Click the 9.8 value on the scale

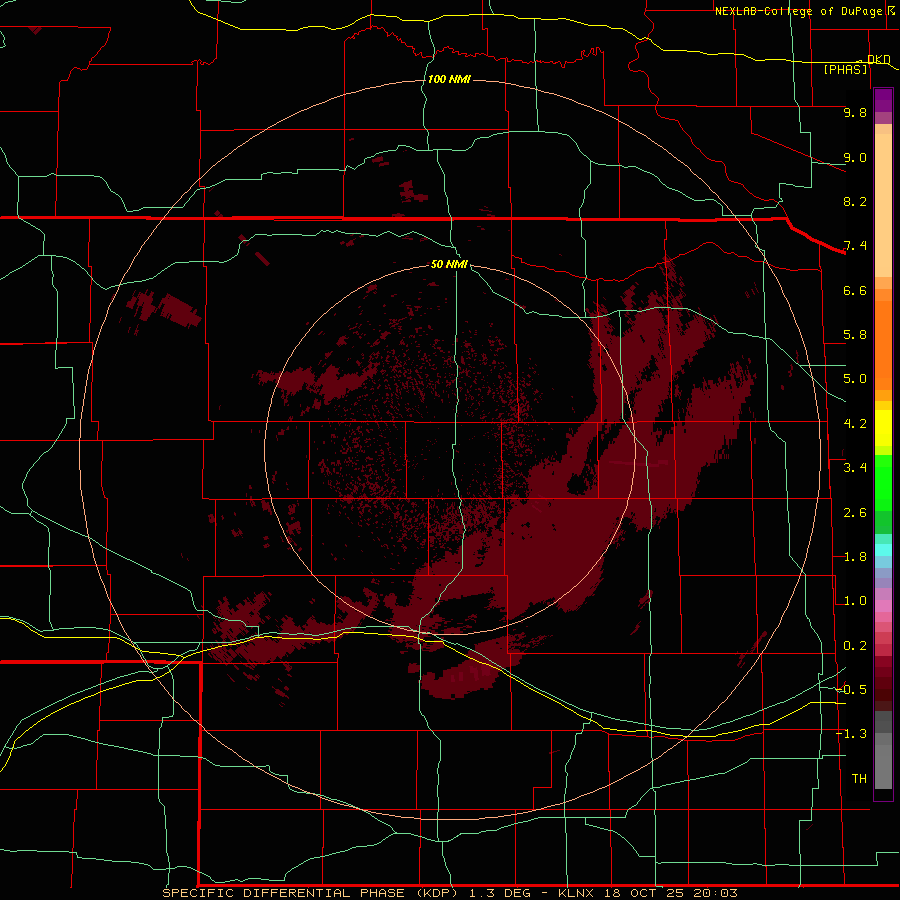(x=855, y=112)
